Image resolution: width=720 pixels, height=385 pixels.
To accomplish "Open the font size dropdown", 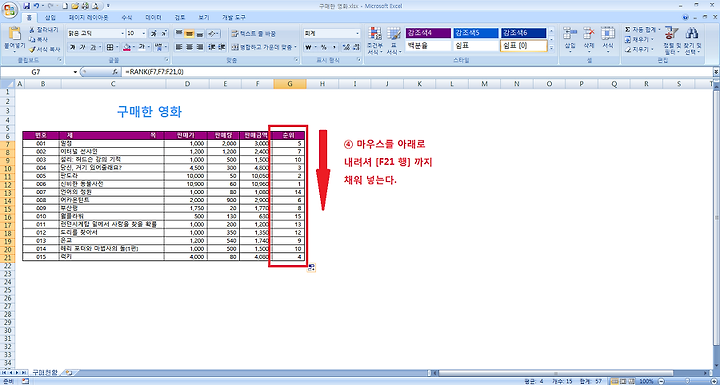I will 144,34.
